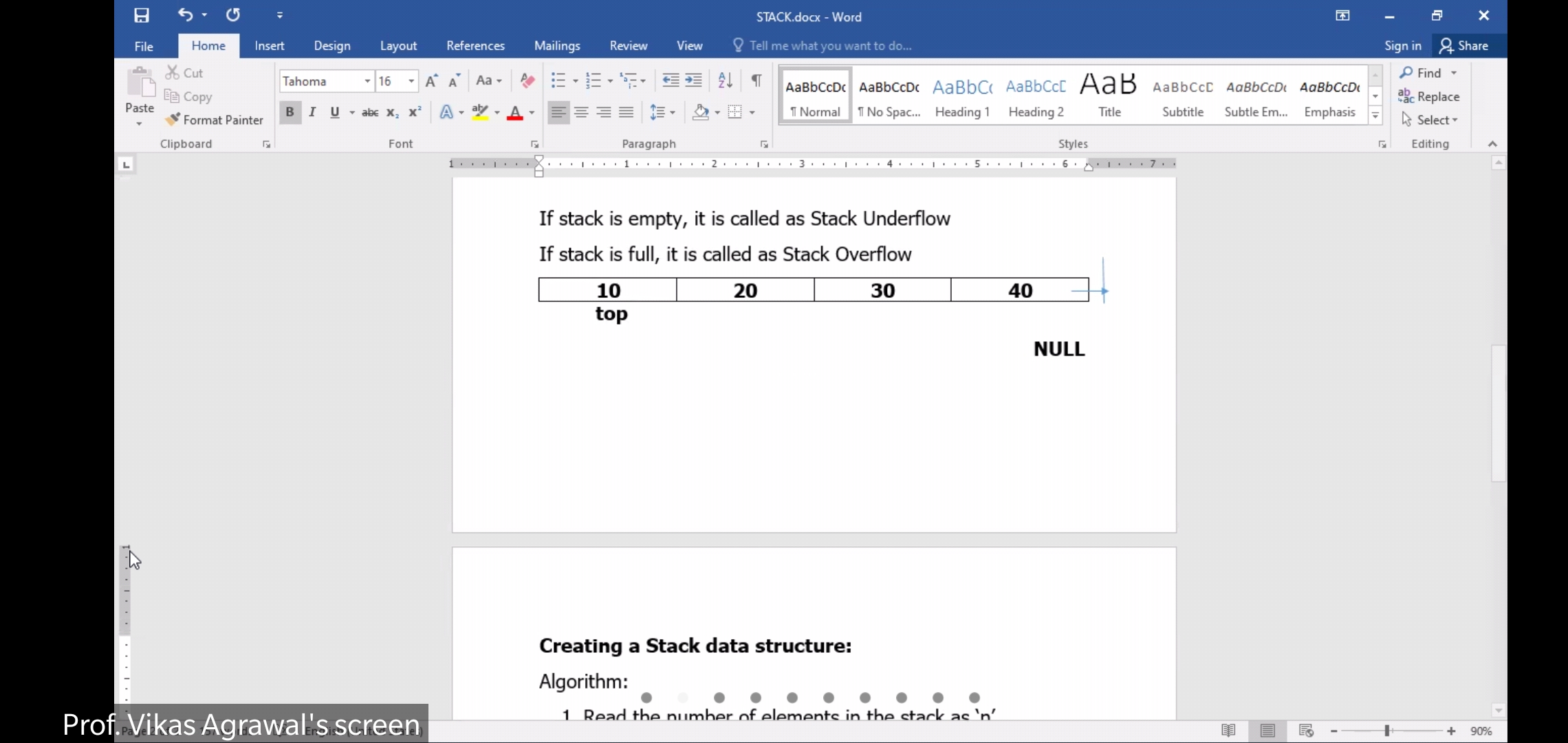1568x743 pixels.
Task: Click the Increase Indent icon
Action: click(x=694, y=80)
